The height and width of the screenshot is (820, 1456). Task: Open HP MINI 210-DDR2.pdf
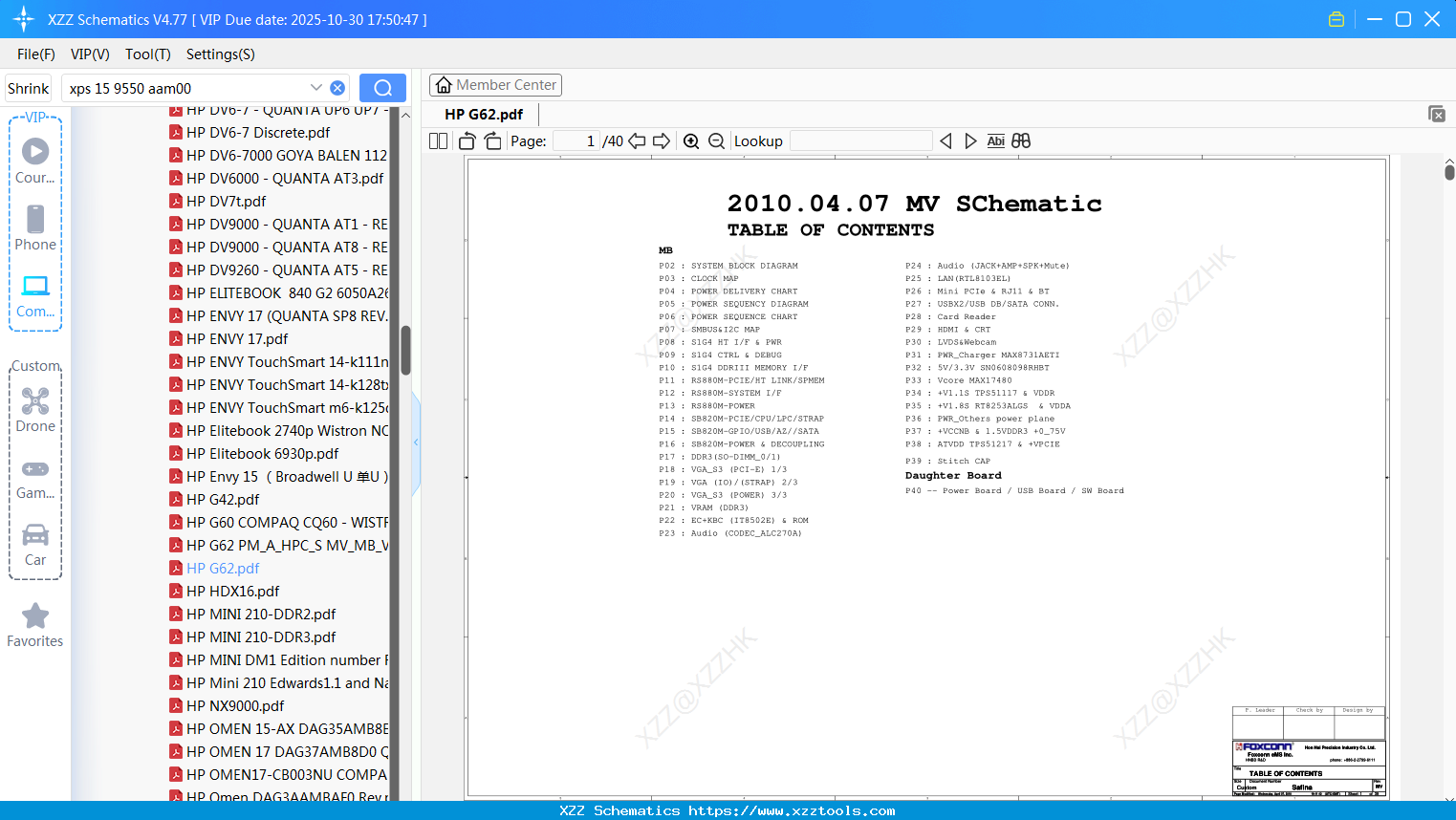[x=261, y=615]
